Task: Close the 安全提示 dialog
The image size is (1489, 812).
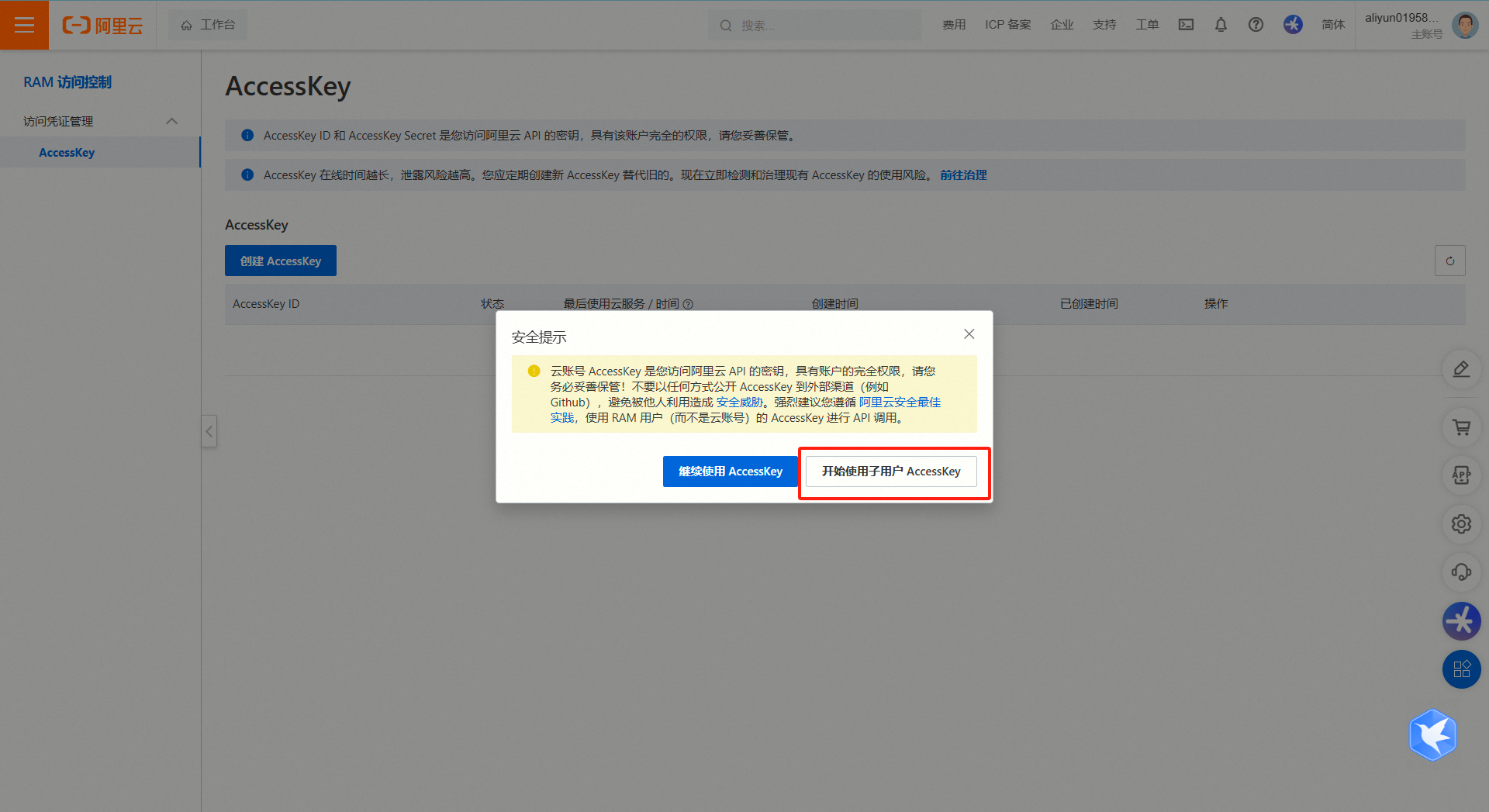Action: pyautogui.click(x=969, y=334)
